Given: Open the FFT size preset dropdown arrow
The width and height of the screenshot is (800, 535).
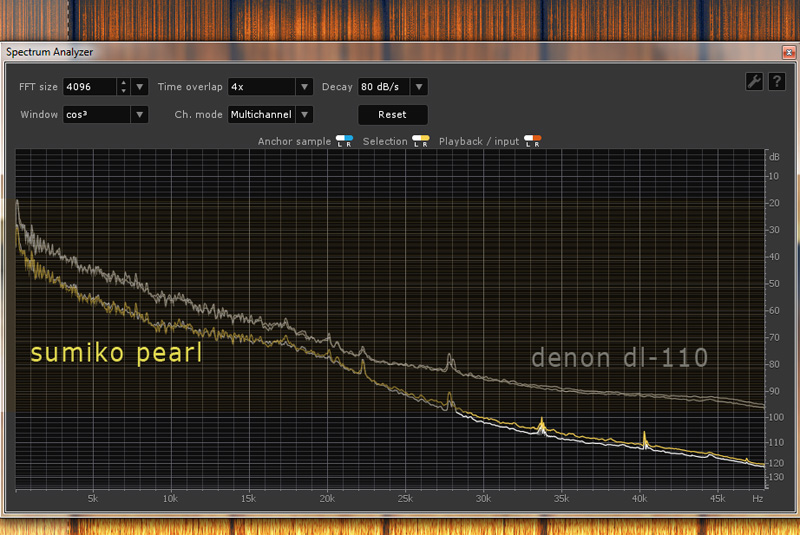Looking at the screenshot, I should click(x=140, y=87).
